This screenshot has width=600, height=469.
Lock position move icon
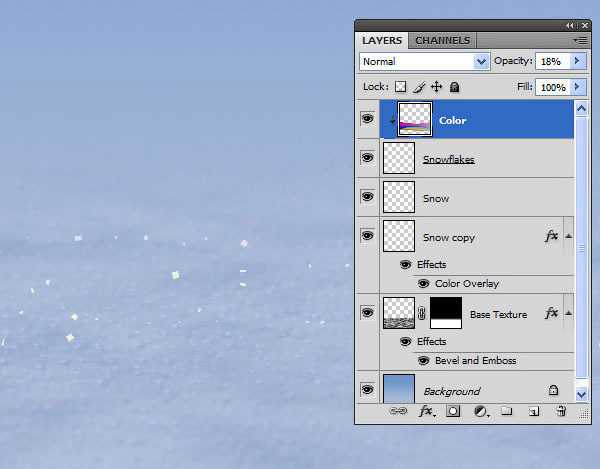point(437,87)
